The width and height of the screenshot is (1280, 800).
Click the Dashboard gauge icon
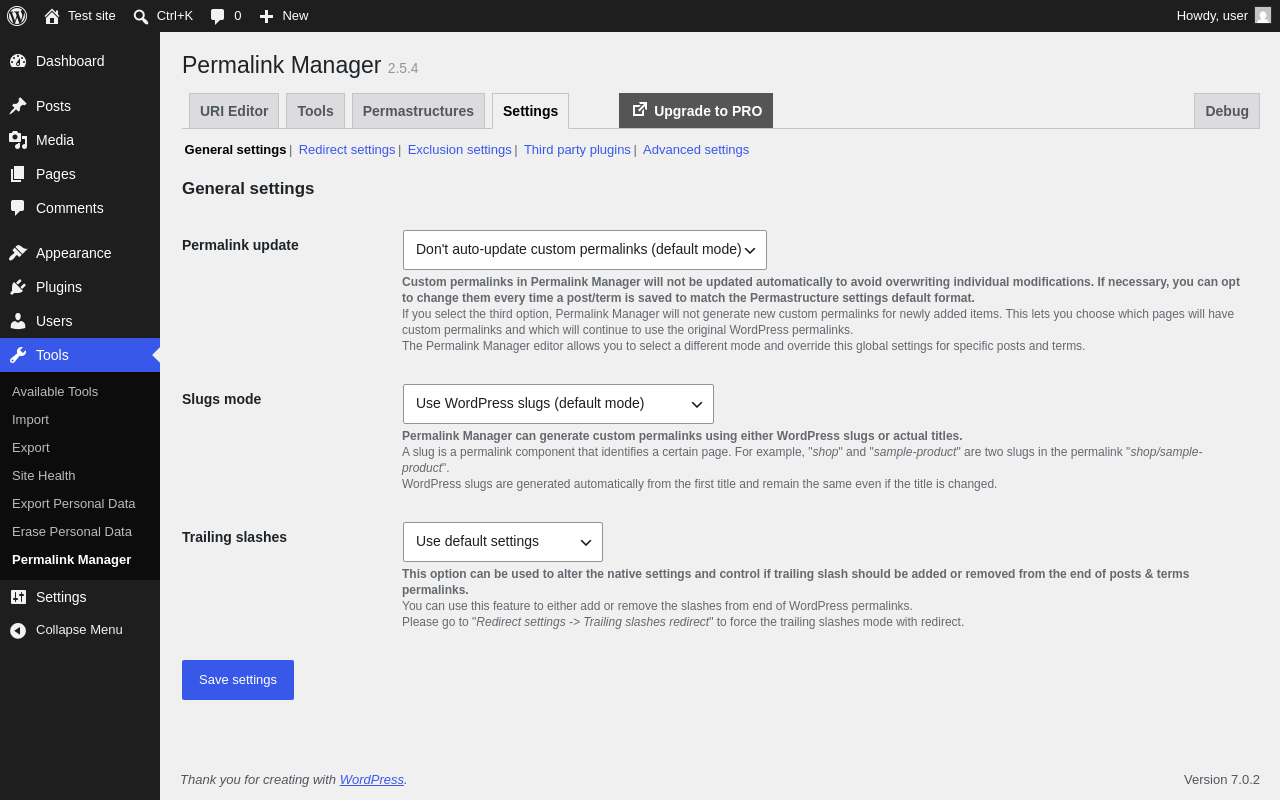pos(18,61)
